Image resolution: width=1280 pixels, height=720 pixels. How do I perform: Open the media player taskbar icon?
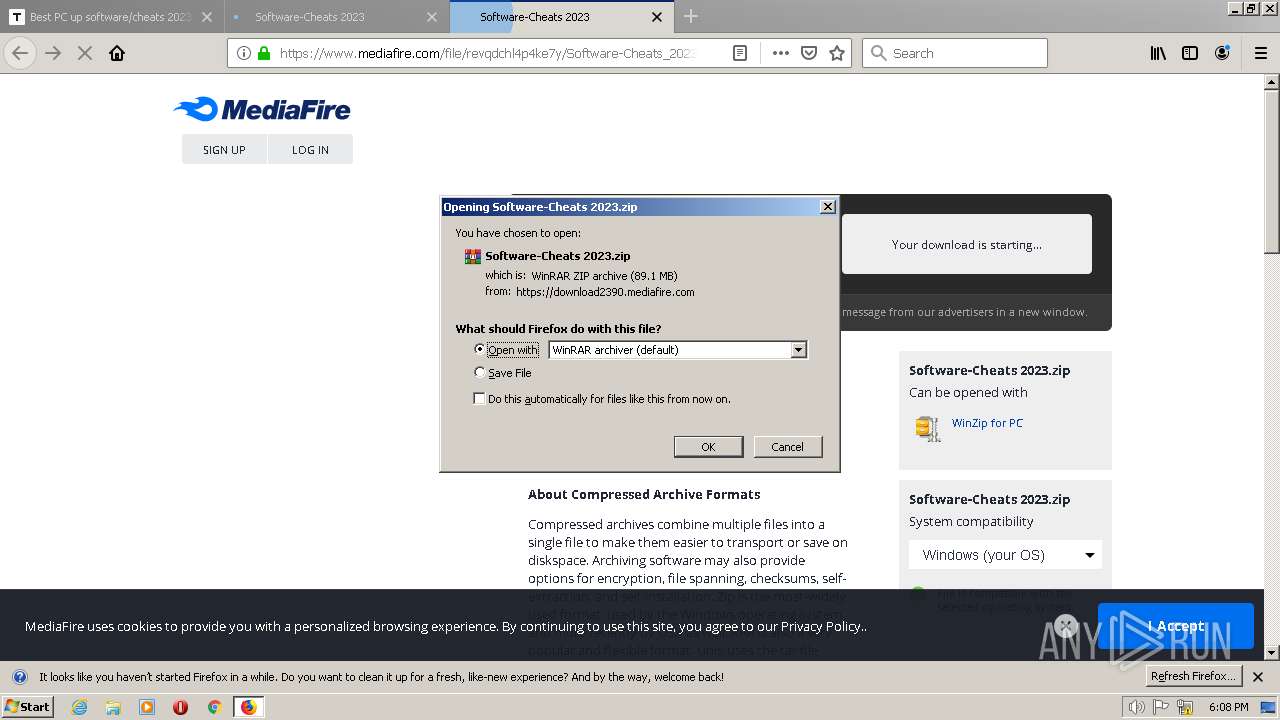[147, 707]
